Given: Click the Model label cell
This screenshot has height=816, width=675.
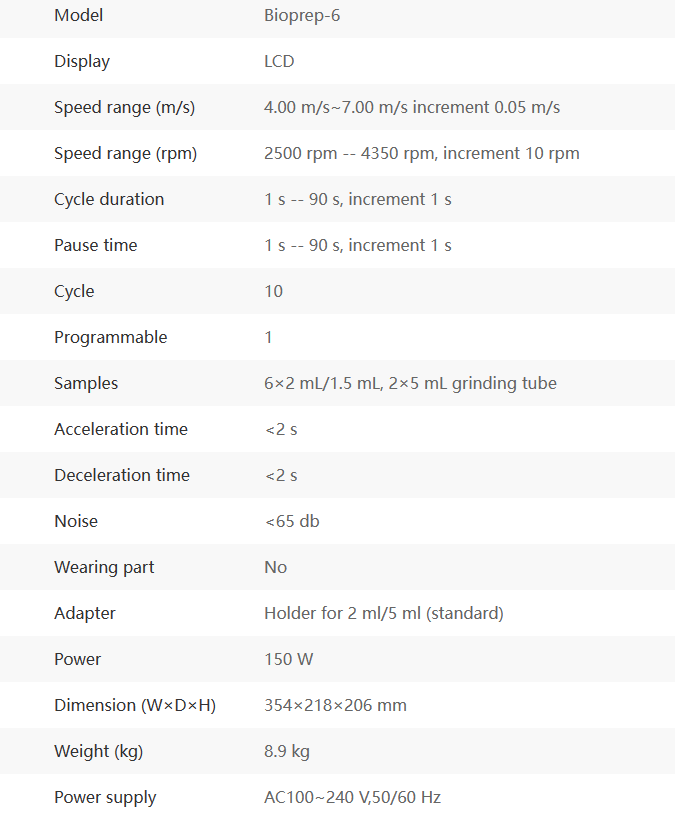Looking at the screenshot, I should (x=79, y=15).
